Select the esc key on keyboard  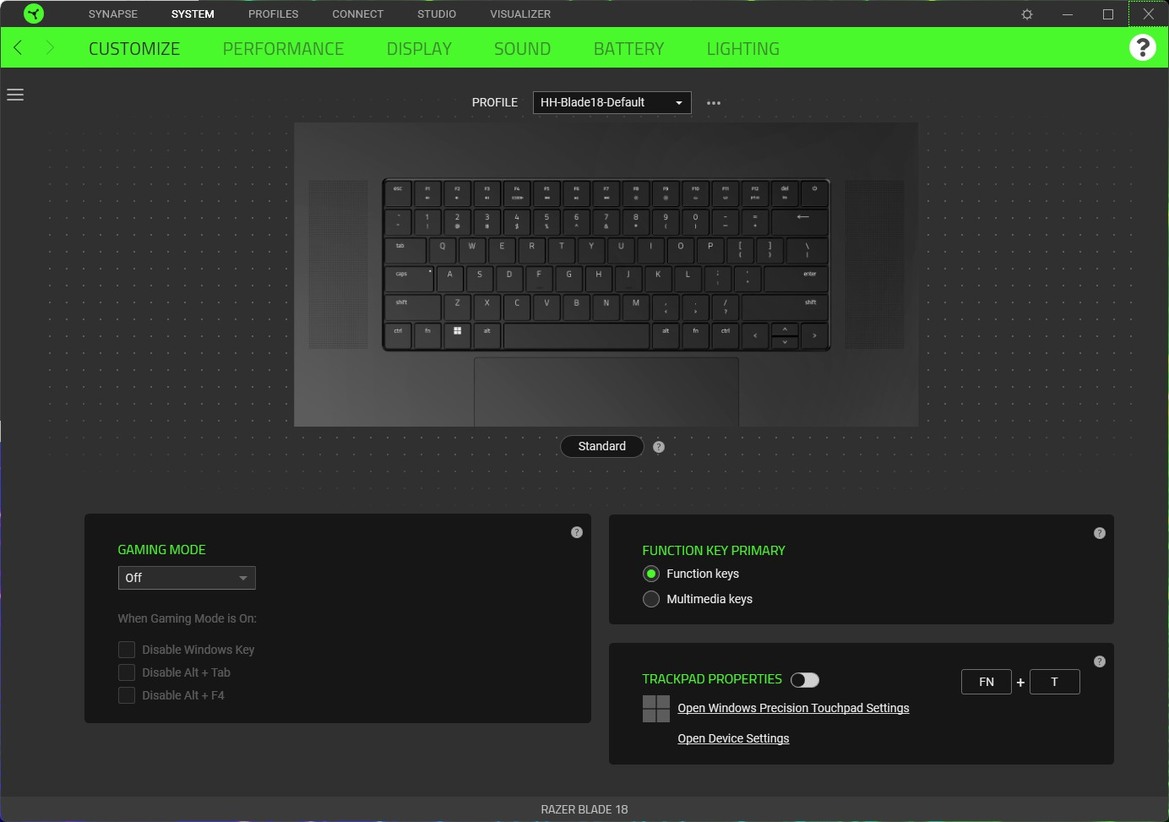pyautogui.click(x=398, y=194)
